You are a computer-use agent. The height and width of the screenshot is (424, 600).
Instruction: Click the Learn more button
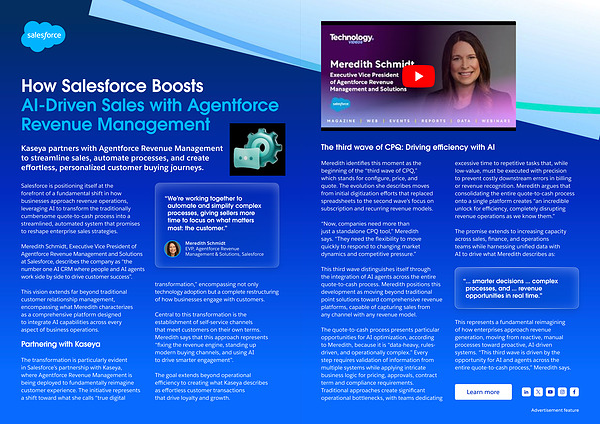click(x=483, y=392)
